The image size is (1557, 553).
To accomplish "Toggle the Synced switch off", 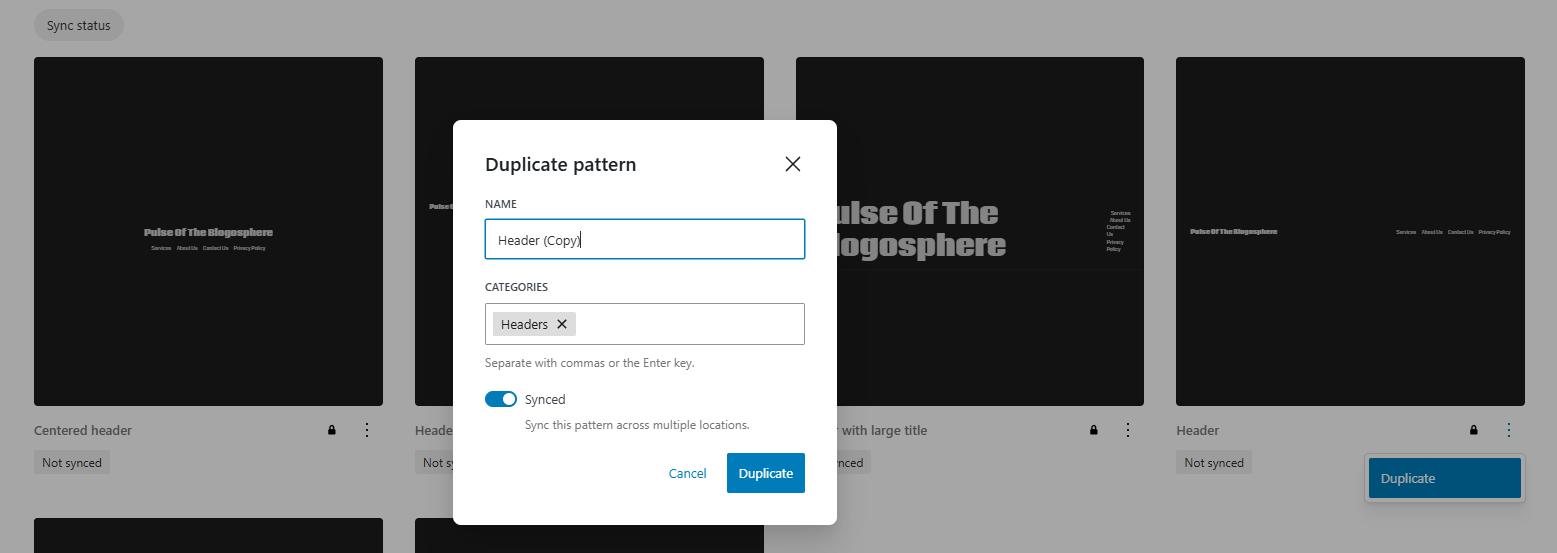I will pyautogui.click(x=501, y=399).
